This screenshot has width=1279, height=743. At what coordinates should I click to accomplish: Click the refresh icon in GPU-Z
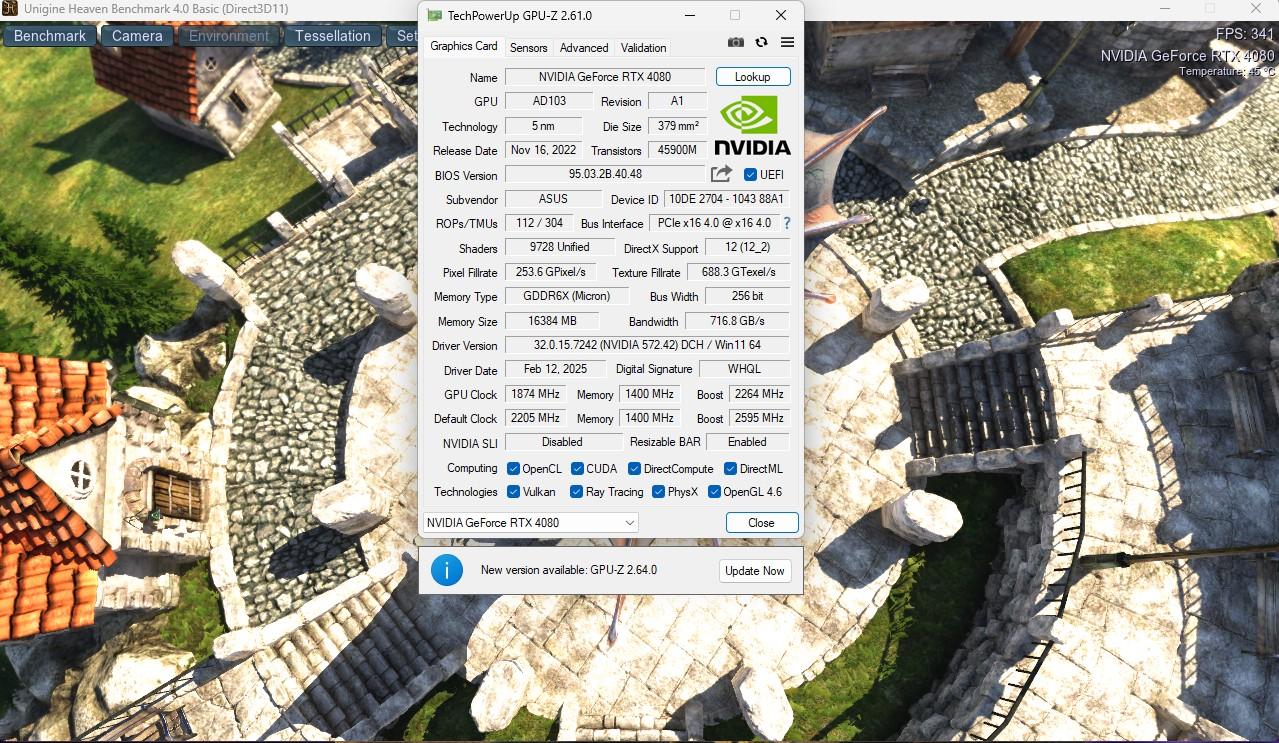(761, 42)
